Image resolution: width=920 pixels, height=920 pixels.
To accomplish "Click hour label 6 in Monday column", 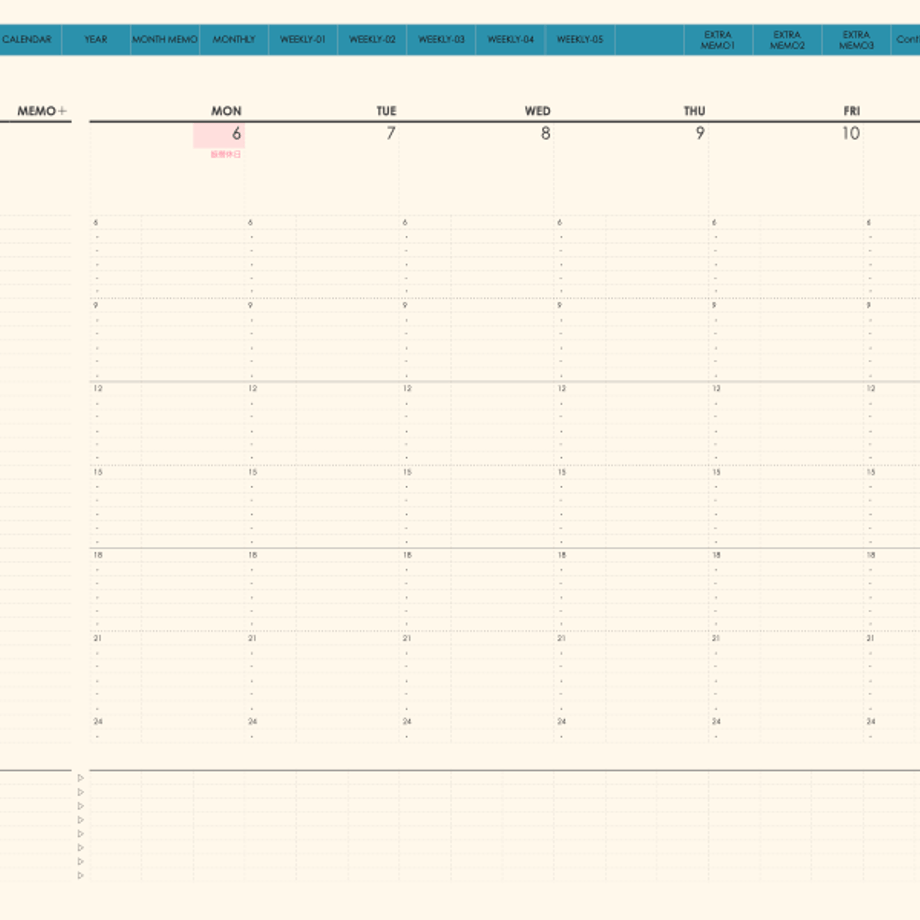I will 96,222.
